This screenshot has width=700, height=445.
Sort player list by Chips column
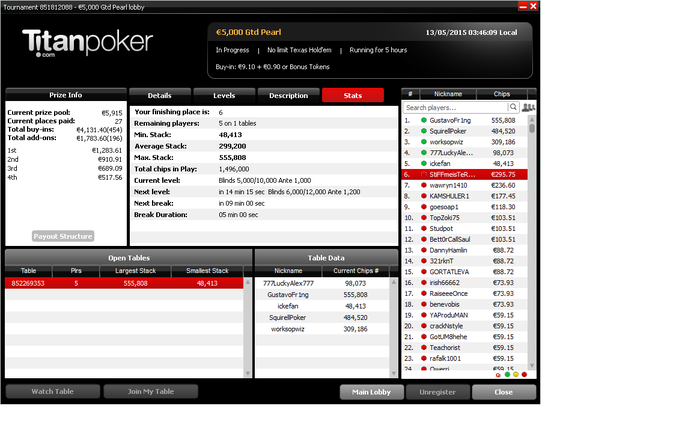pyautogui.click(x=502, y=94)
